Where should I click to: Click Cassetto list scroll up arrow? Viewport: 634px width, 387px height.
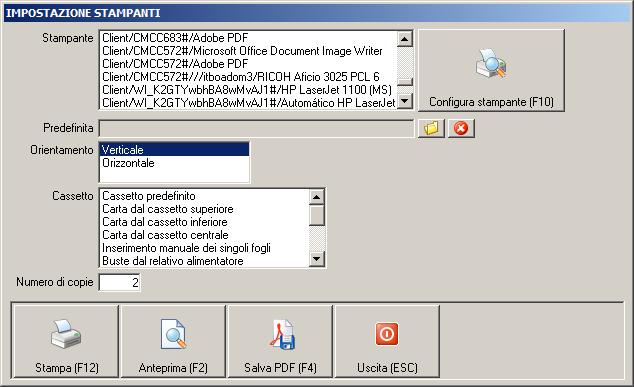tap(317, 197)
